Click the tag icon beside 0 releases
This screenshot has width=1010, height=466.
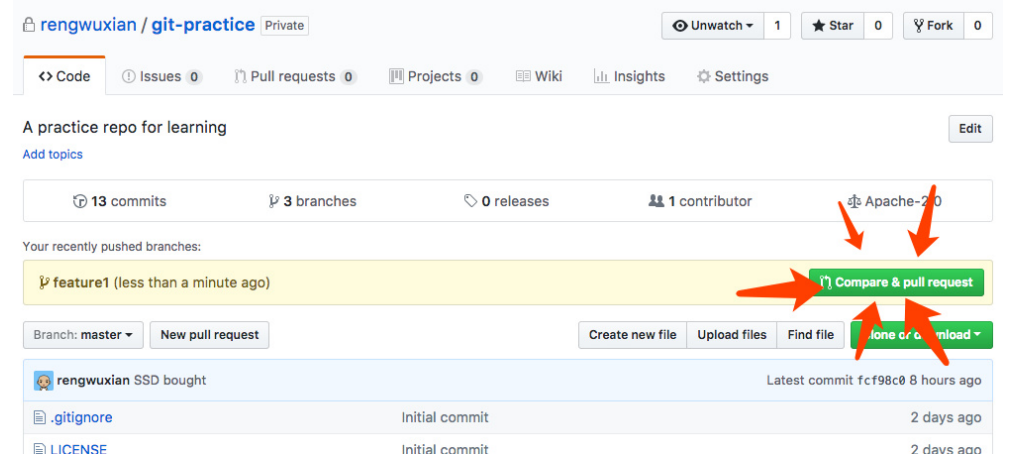pyautogui.click(x=471, y=201)
